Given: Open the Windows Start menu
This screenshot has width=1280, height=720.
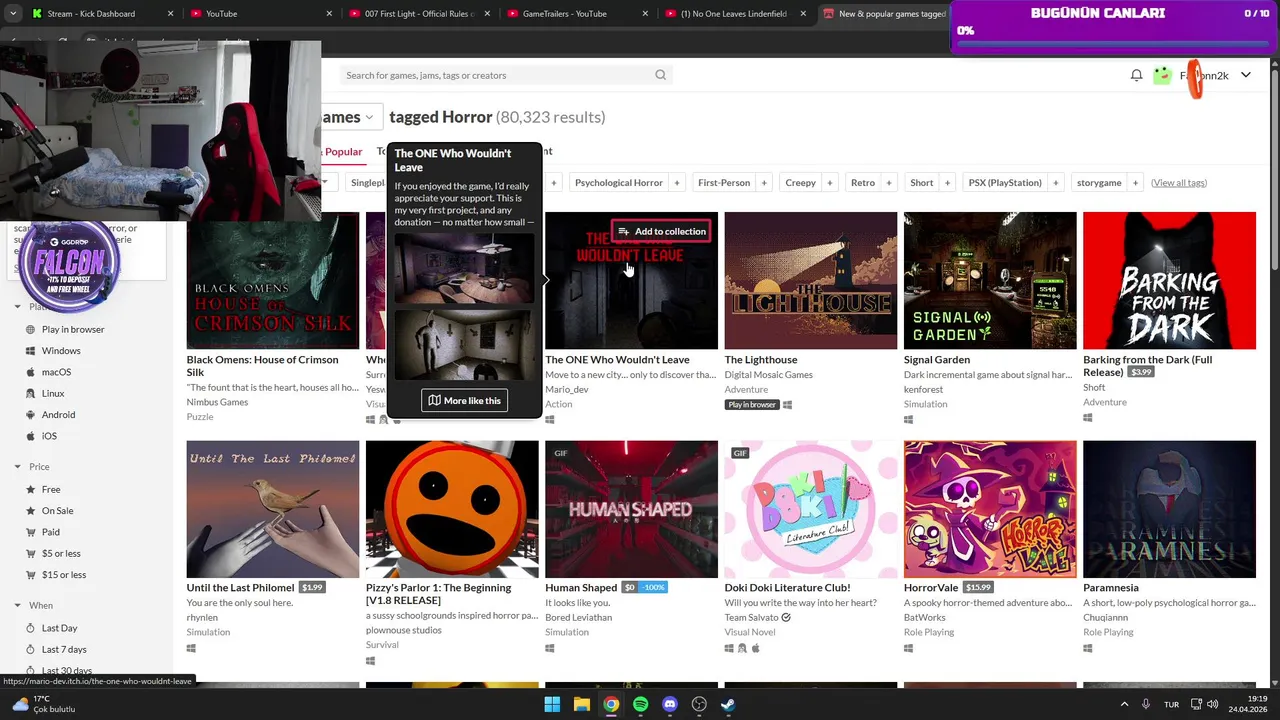Looking at the screenshot, I should click(552, 704).
